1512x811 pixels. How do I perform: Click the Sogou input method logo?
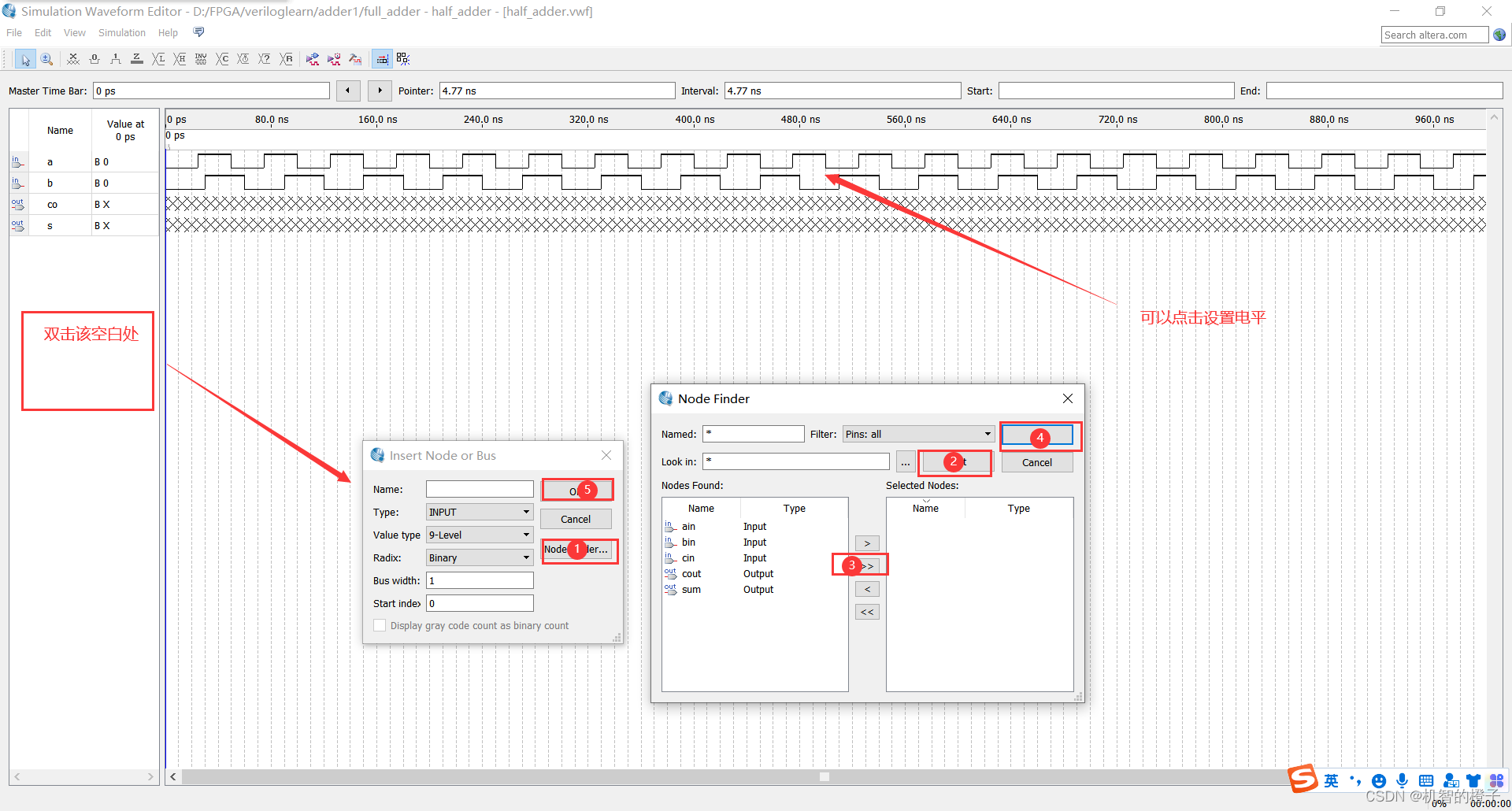(x=1303, y=779)
